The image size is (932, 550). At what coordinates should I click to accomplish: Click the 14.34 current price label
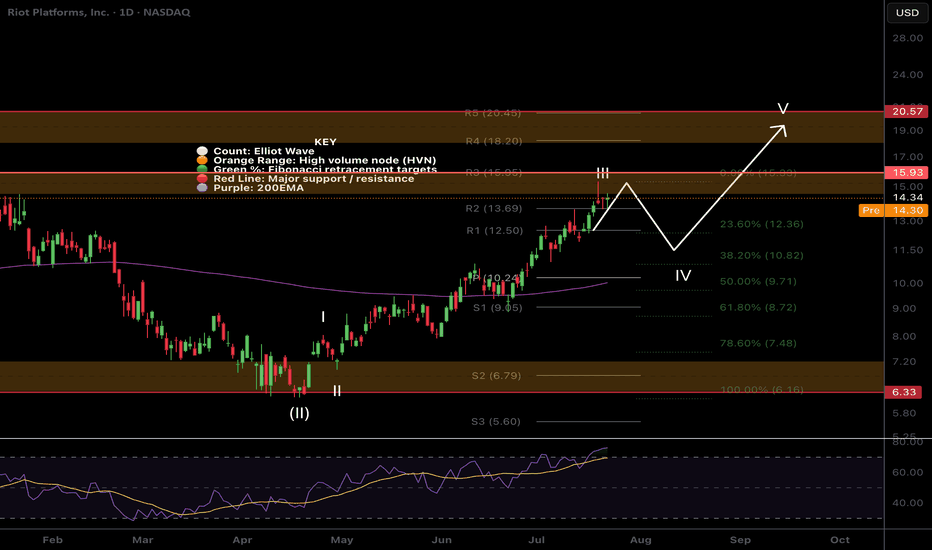908,197
